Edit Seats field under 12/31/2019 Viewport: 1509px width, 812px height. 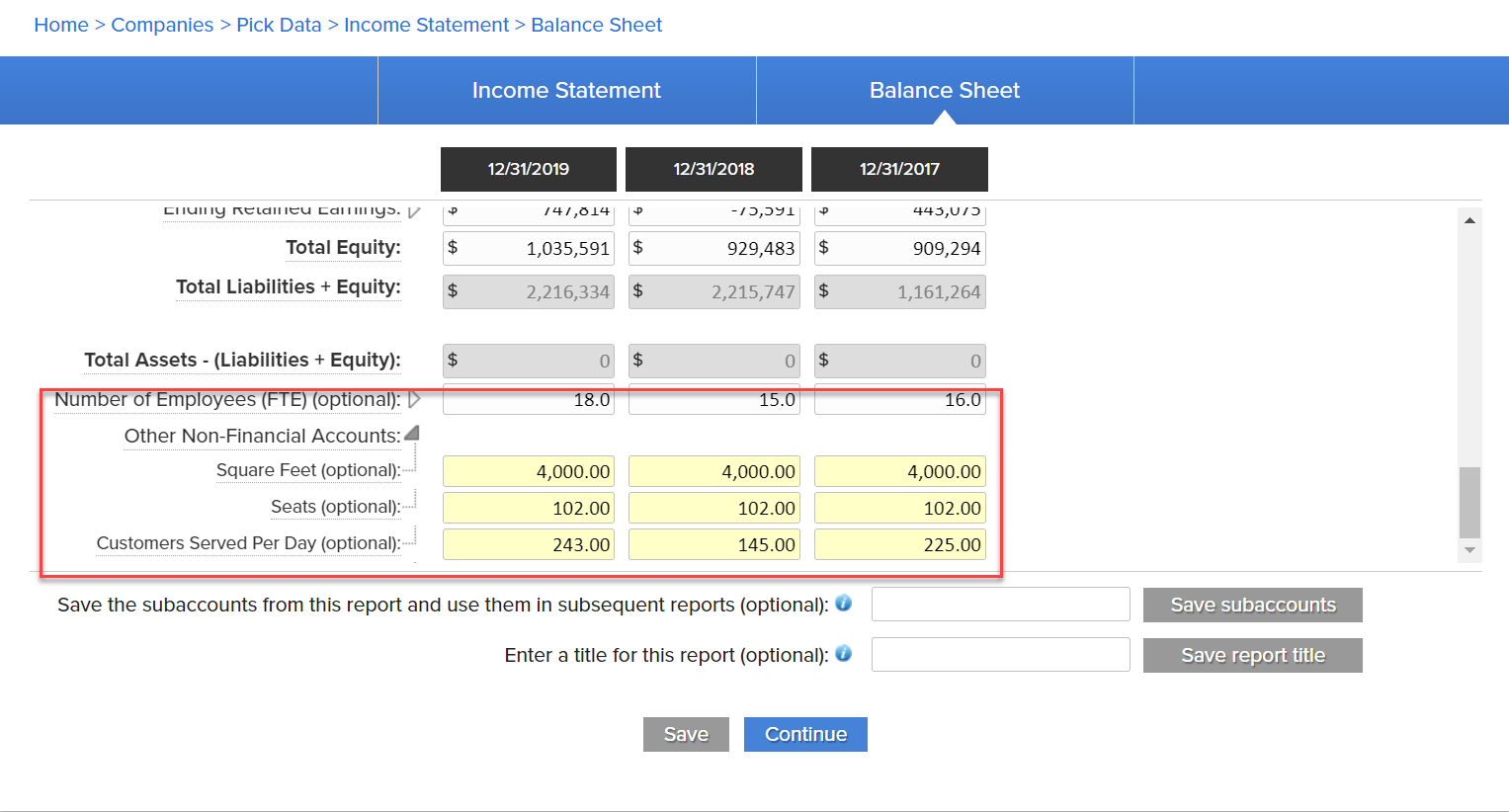(529, 508)
